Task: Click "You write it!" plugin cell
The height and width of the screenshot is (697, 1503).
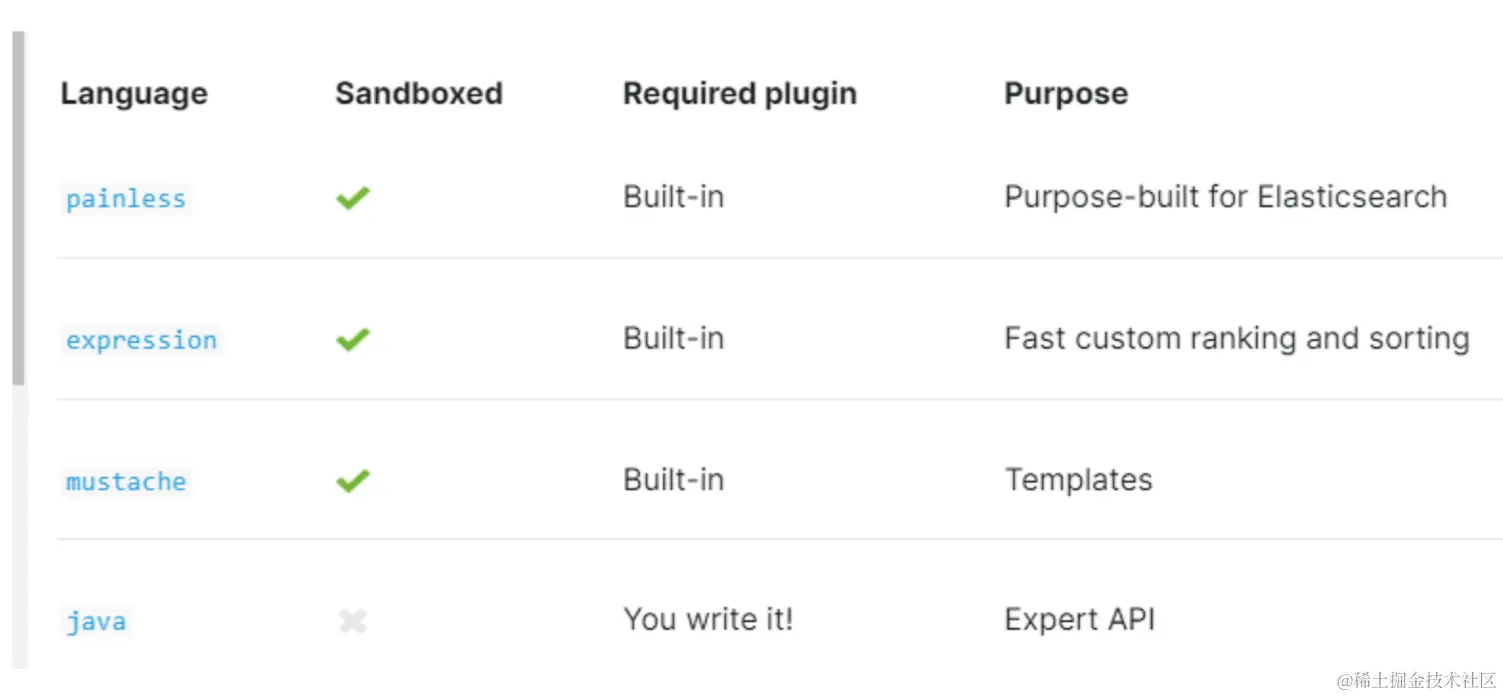Action: (x=708, y=620)
